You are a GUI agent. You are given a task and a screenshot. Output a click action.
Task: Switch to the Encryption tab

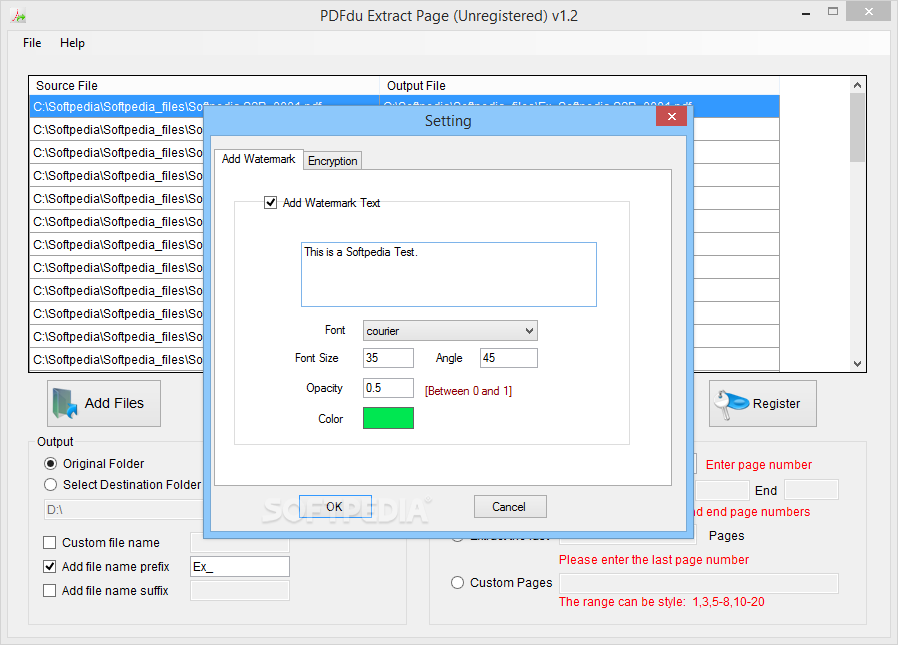pos(332,161)
